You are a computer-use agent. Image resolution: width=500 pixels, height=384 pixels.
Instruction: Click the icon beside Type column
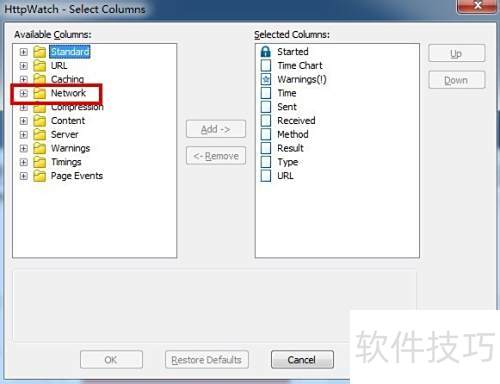click(x=266, y=162)
